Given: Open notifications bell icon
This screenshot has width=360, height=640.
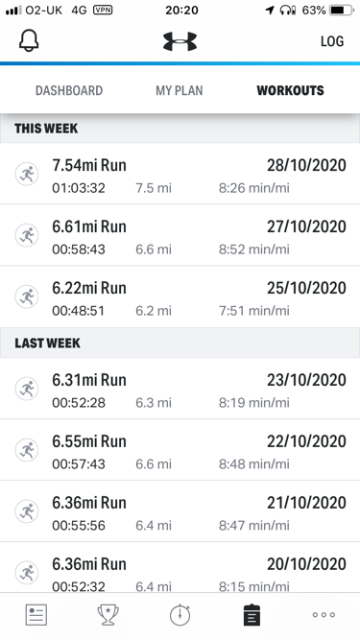Looking at the screenshot, I should [29, 41].
